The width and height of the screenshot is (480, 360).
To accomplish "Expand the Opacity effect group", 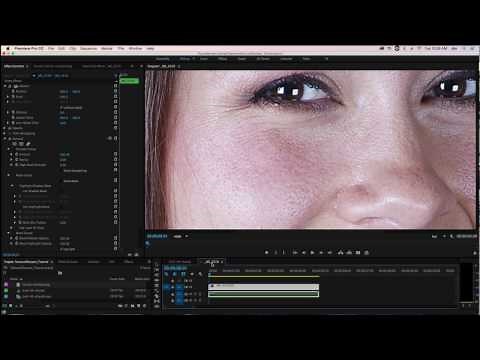I will click(5, 128).
